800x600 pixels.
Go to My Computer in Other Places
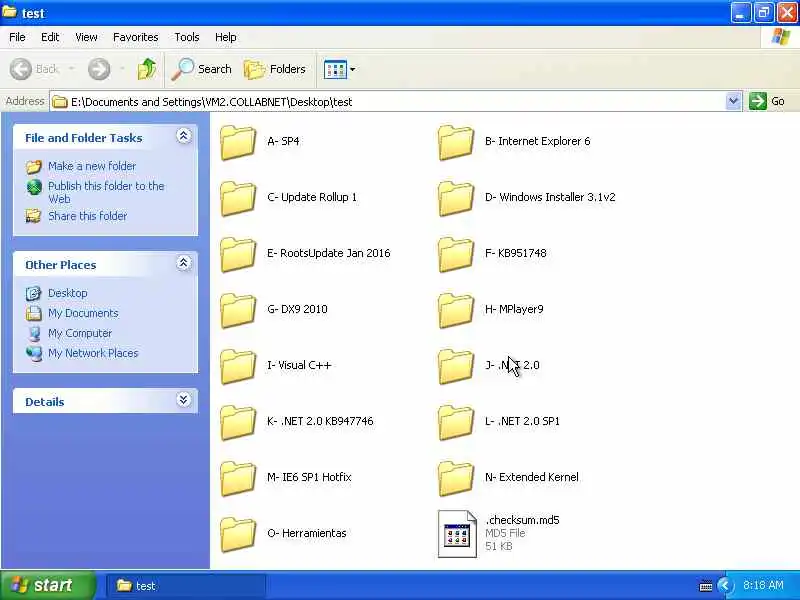(x=80, y=333)
